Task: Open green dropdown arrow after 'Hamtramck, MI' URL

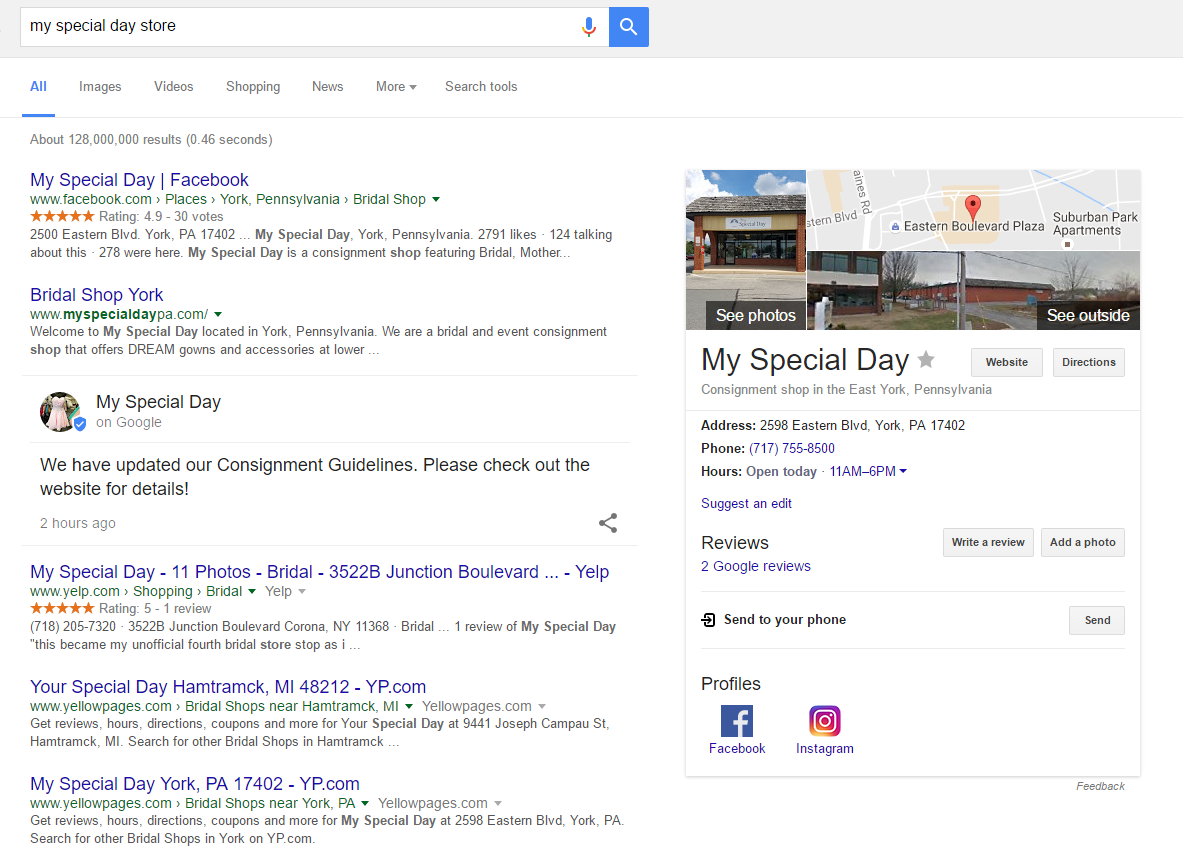Action: point(409,706)
